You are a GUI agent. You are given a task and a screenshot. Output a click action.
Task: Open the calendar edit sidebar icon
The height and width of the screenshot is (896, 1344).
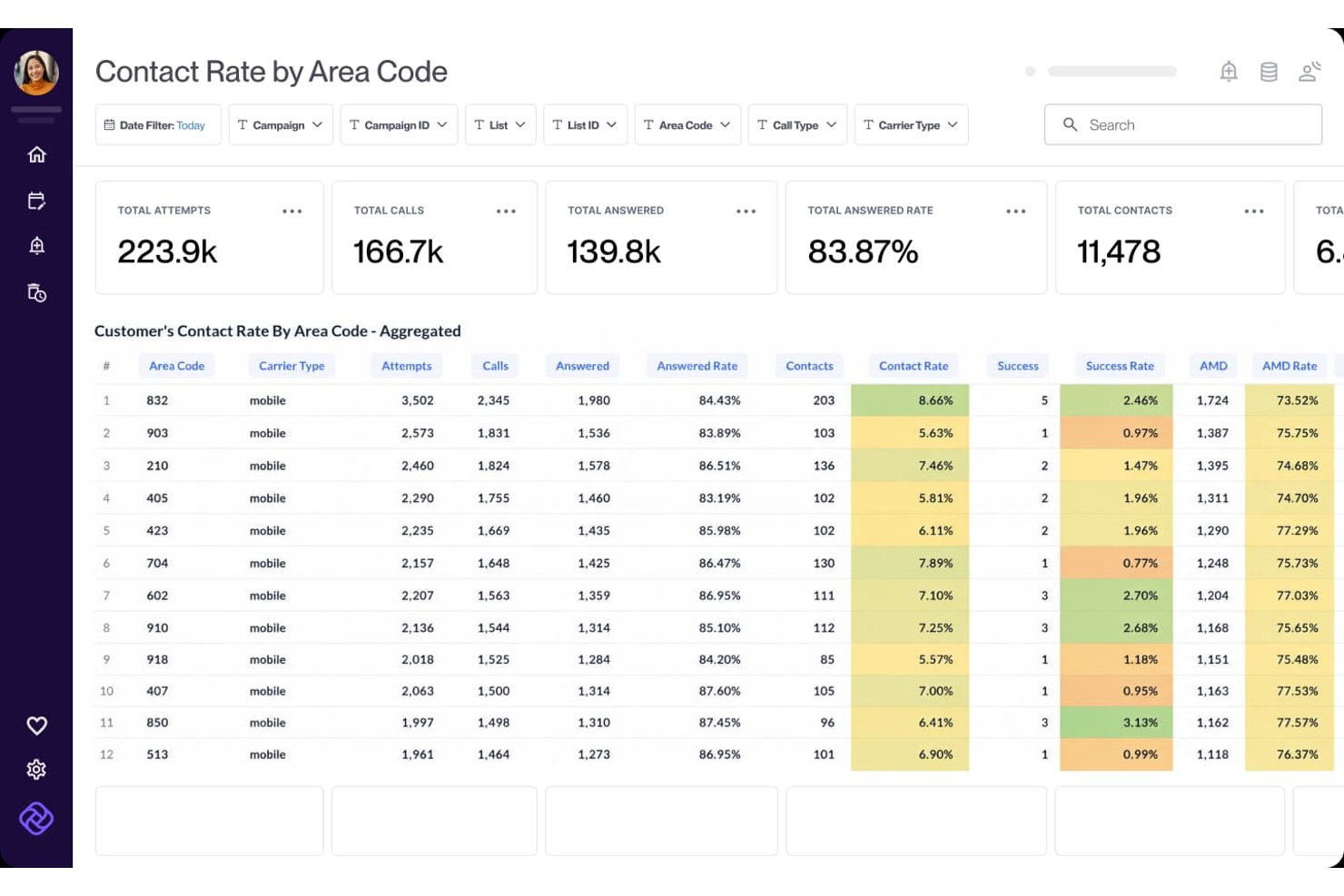[x=36, y=201]
